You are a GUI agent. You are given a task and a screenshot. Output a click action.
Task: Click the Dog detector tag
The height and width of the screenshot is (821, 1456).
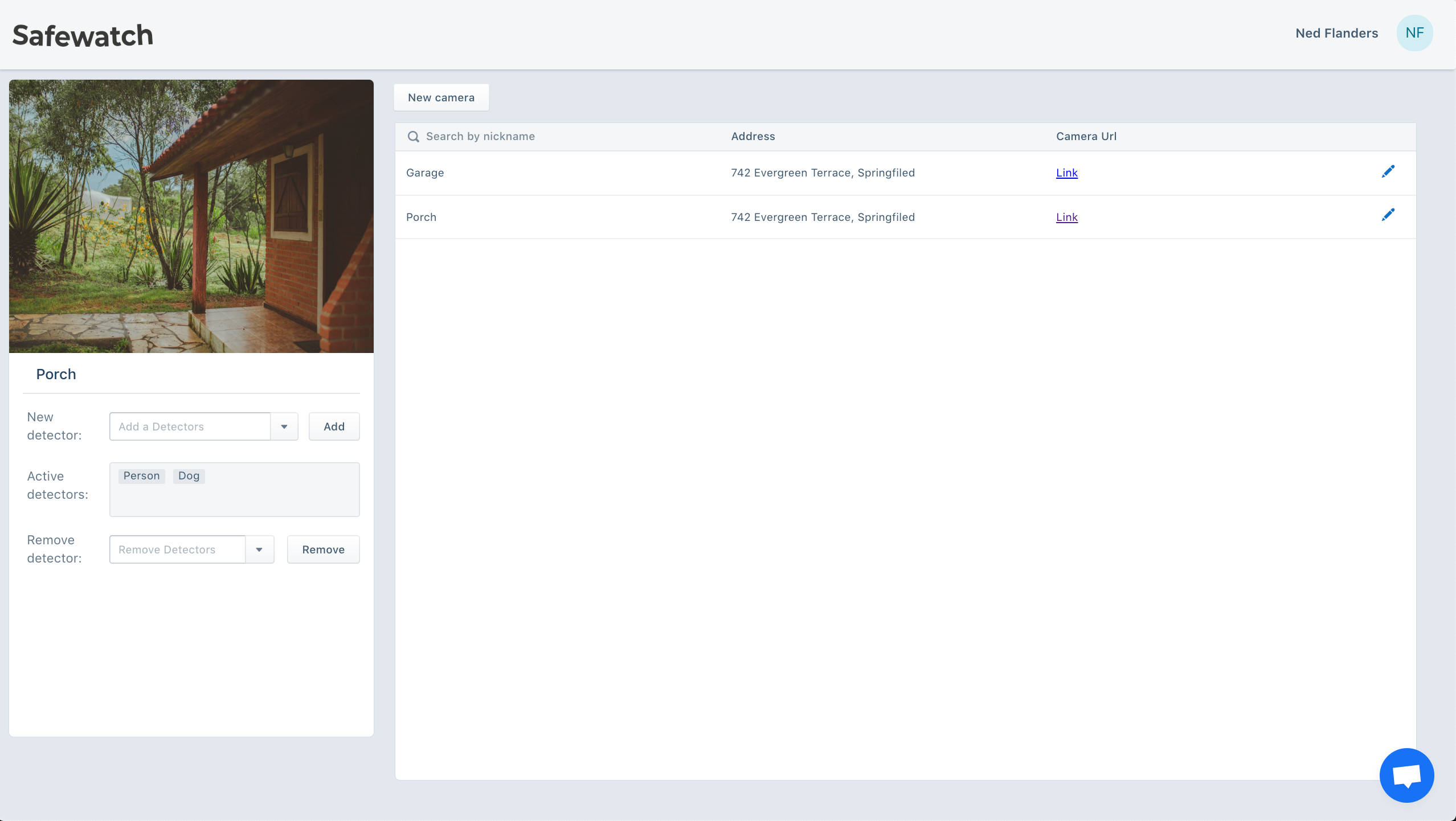click(x=189, y=476)
